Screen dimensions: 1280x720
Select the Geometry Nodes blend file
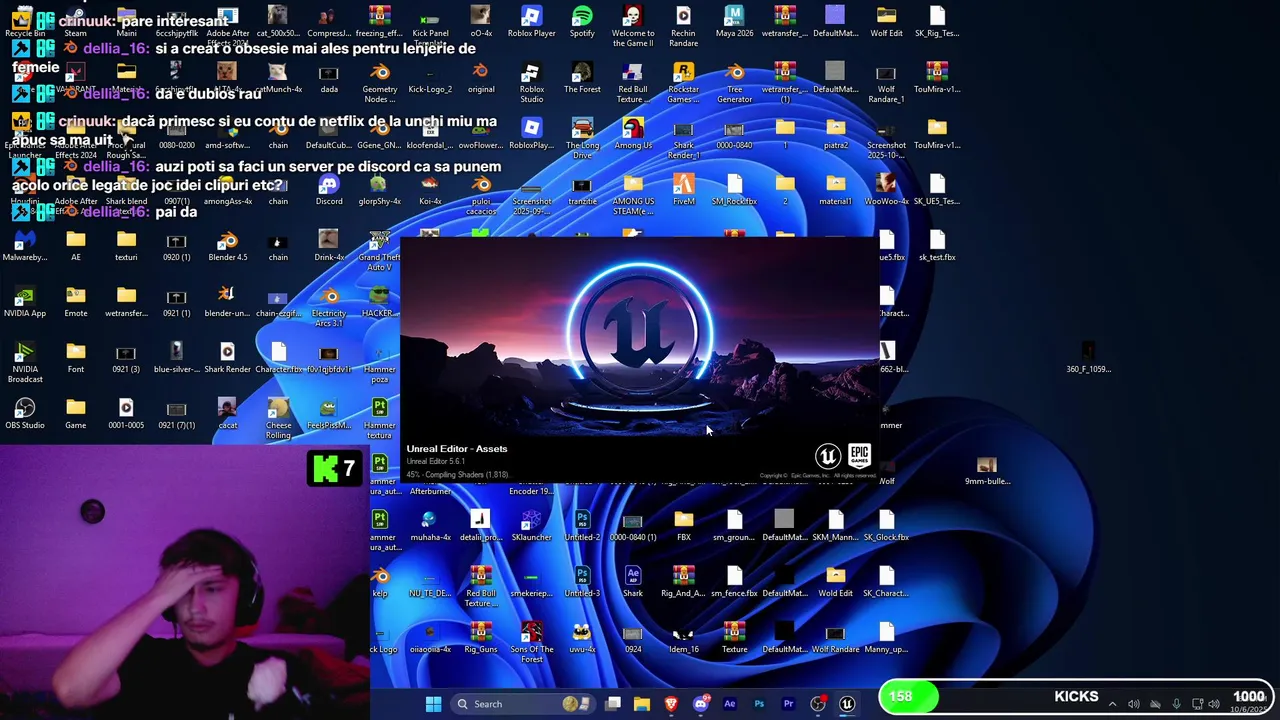click(x=379, y=82)
